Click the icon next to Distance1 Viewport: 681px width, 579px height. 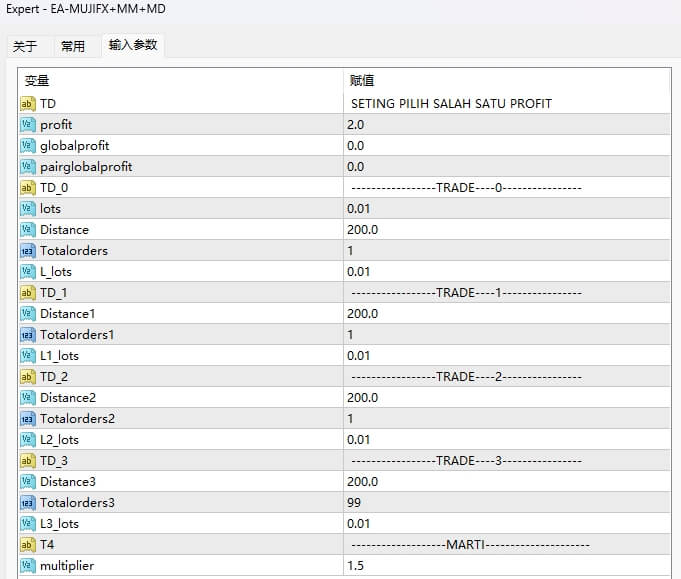[28, 313]
